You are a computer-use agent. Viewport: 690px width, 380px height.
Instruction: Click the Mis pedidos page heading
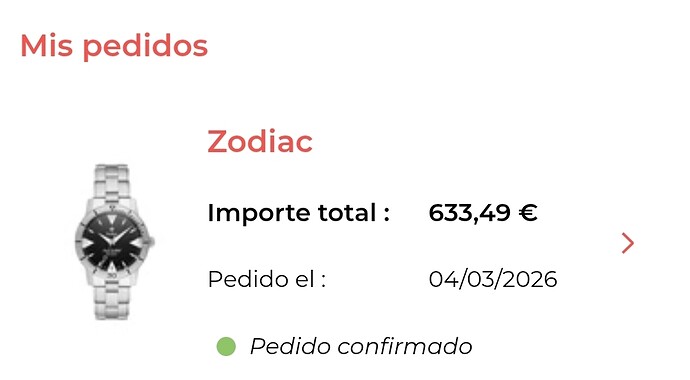[114, 46]
